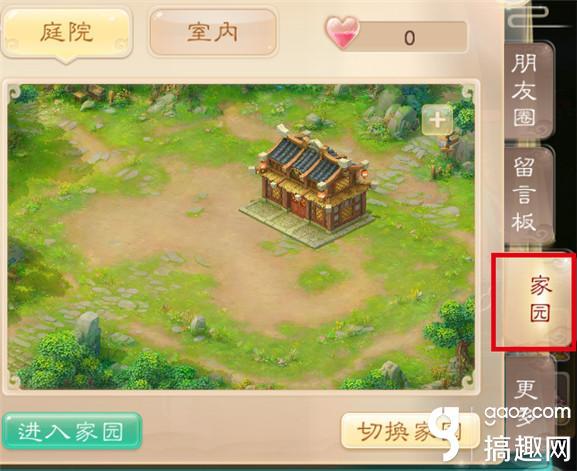
Task: Open the gaoz.com watermark link
Action: pos(527,413)
